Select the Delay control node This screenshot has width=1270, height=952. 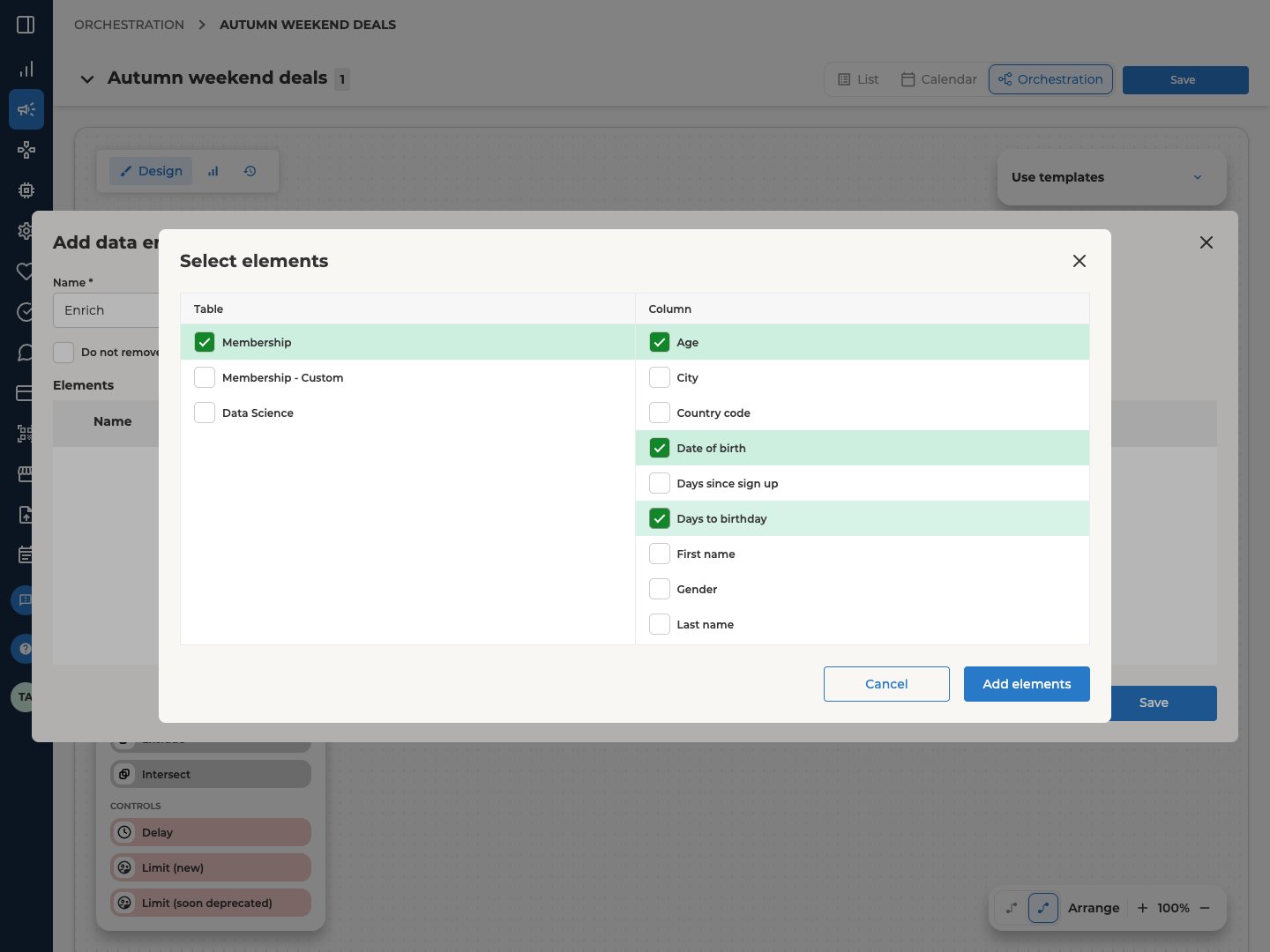point(211,832)
